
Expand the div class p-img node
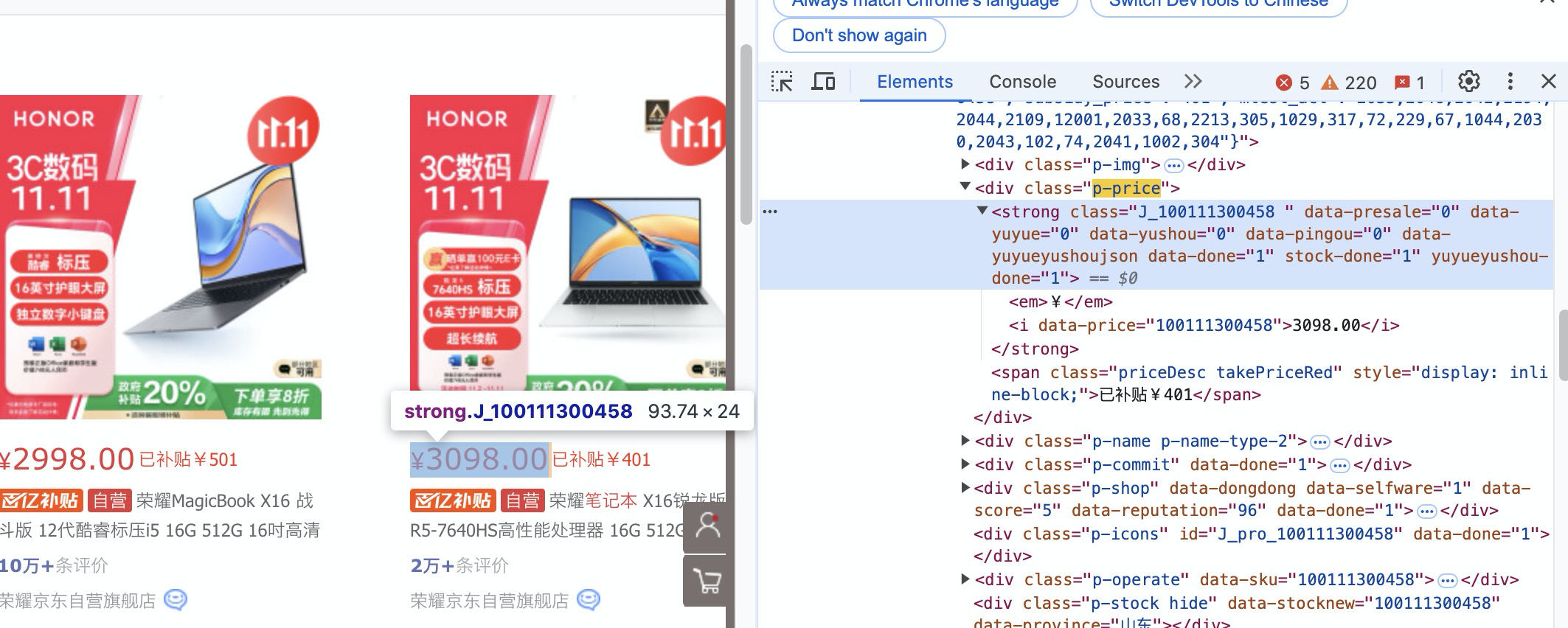965,164
